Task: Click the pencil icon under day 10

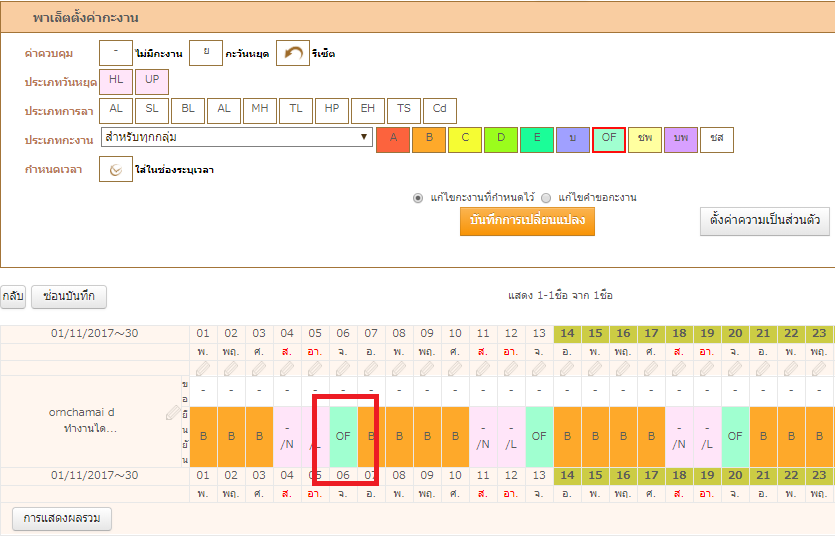Action: point(455,369)
